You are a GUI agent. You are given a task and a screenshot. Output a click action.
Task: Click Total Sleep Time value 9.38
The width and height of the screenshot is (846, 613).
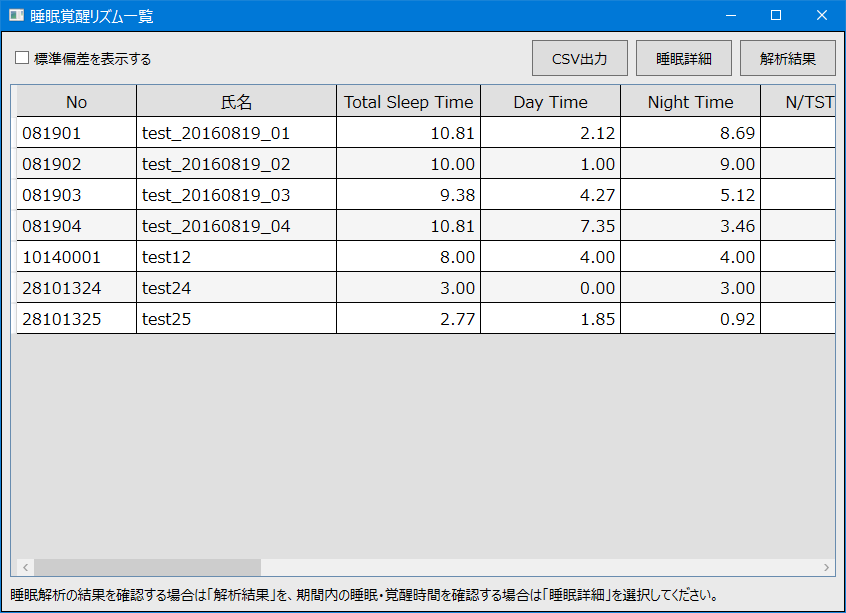pos(408,194)
